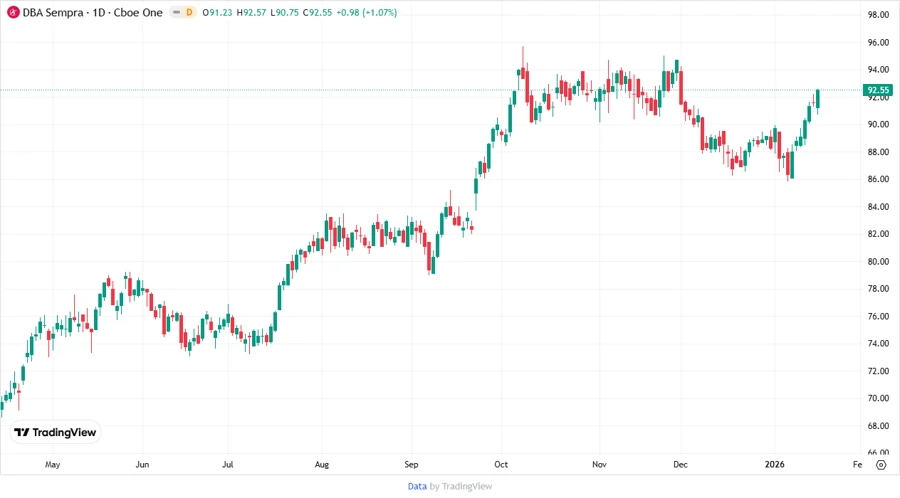Click the delayed data 'D' badge
Screen dimensions: 900x498
pyautogui.click(x=189, y=12)
